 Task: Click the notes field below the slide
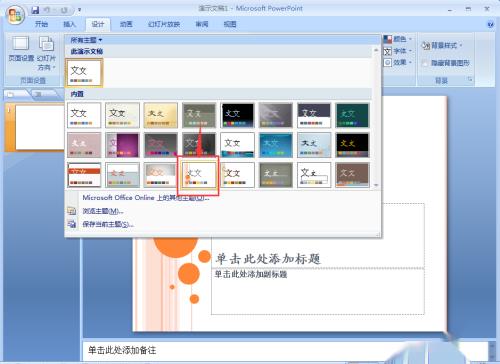(285, 350)
